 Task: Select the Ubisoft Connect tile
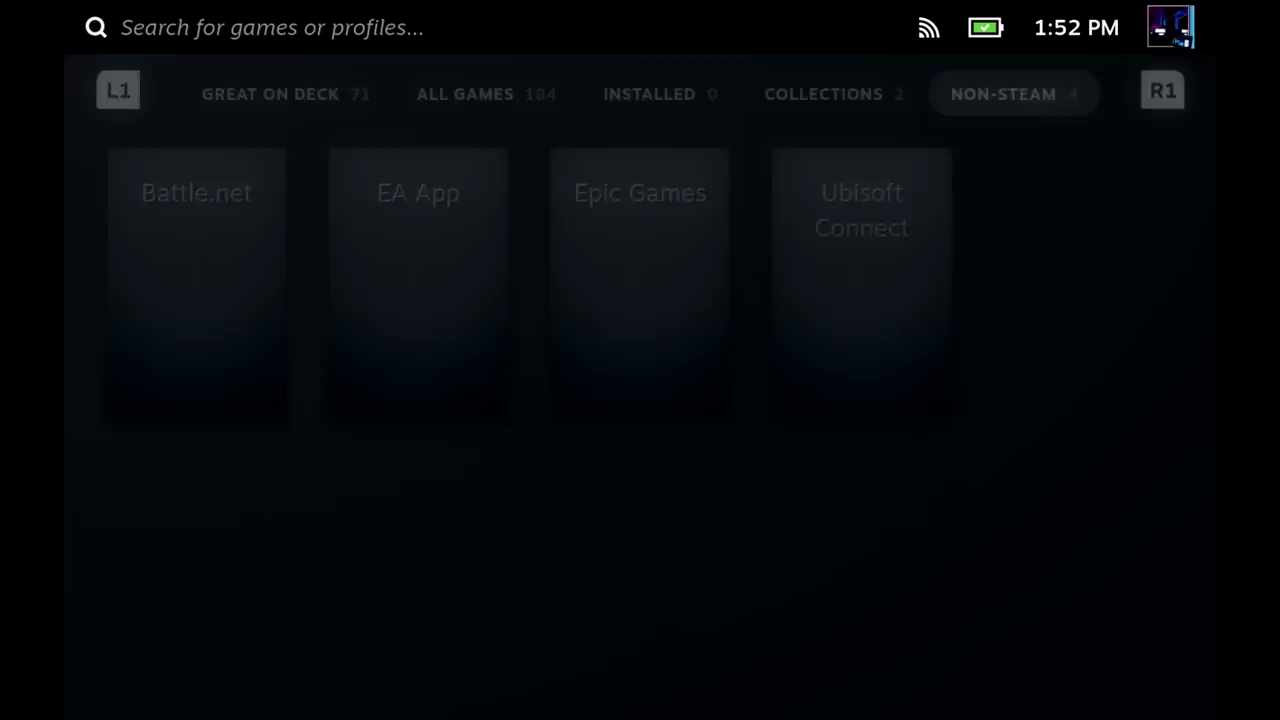click(861, 286)
